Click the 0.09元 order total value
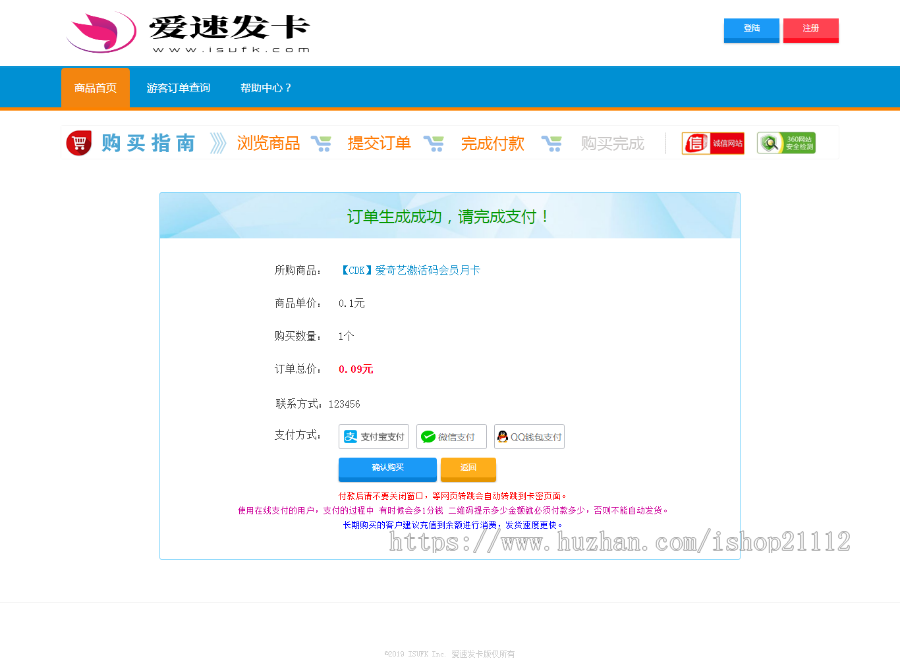Image resolution: width=900 pixels, height=669 pixels. click(x=356, y=369)
